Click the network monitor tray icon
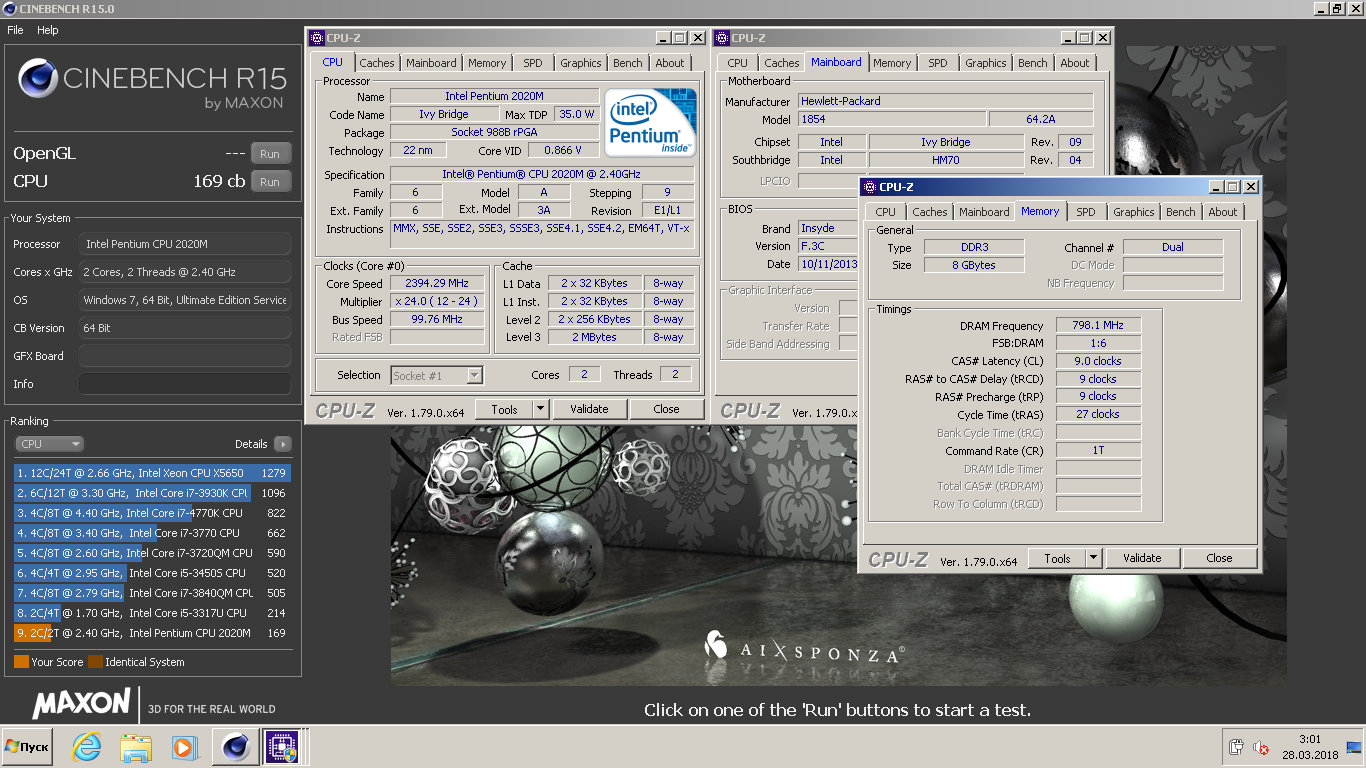The image size is (1366, 768). coord(1353,747)
